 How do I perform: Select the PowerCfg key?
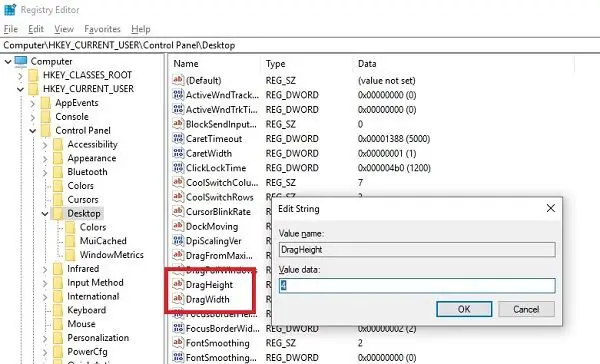(87, 351)
